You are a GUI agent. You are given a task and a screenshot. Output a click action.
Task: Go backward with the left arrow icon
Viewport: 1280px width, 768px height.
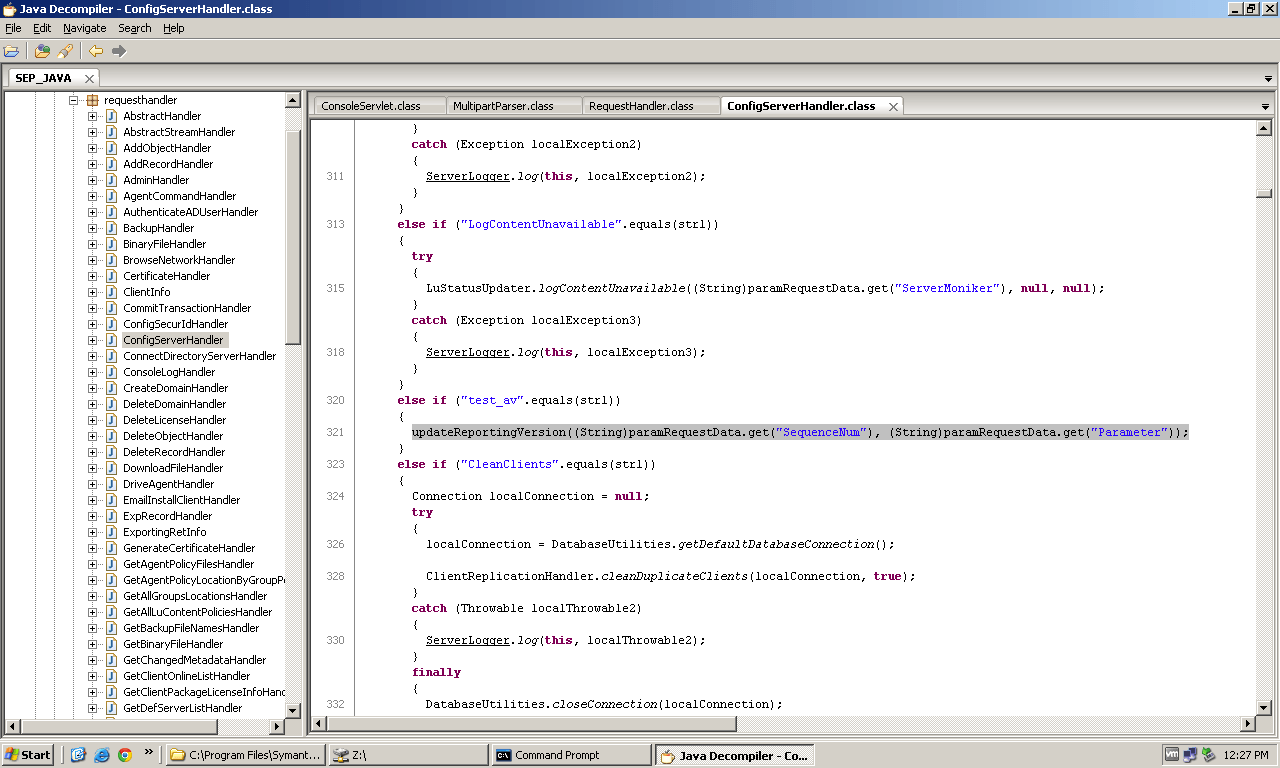96,51
